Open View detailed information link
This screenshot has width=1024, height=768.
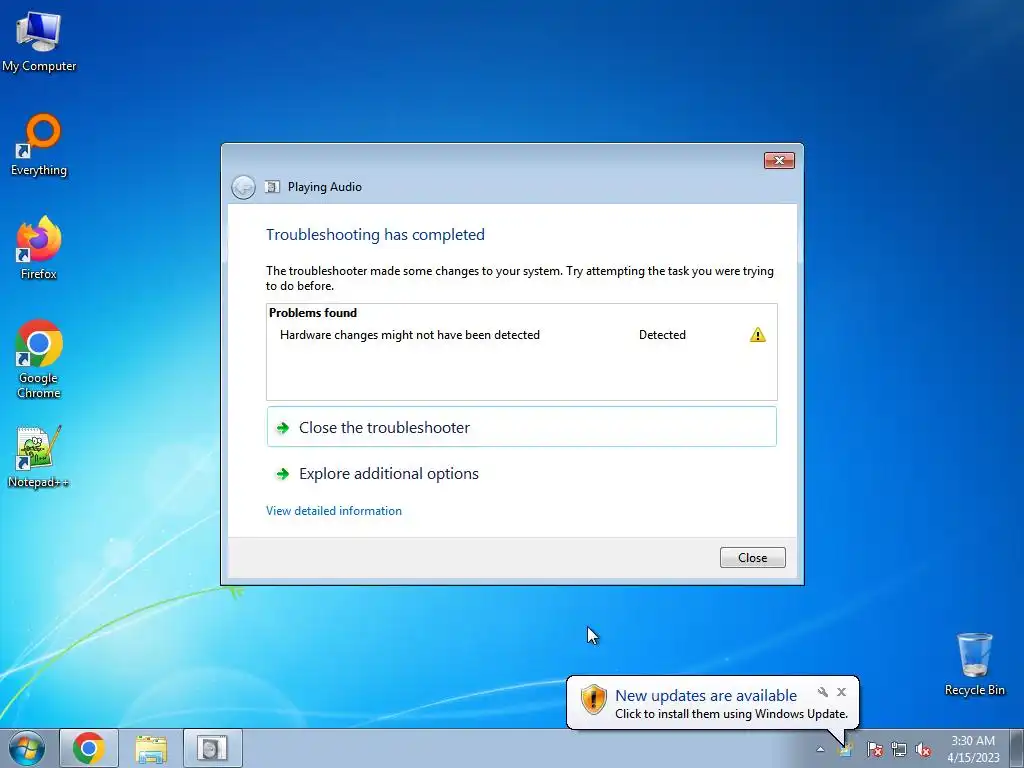click(334, 511)
